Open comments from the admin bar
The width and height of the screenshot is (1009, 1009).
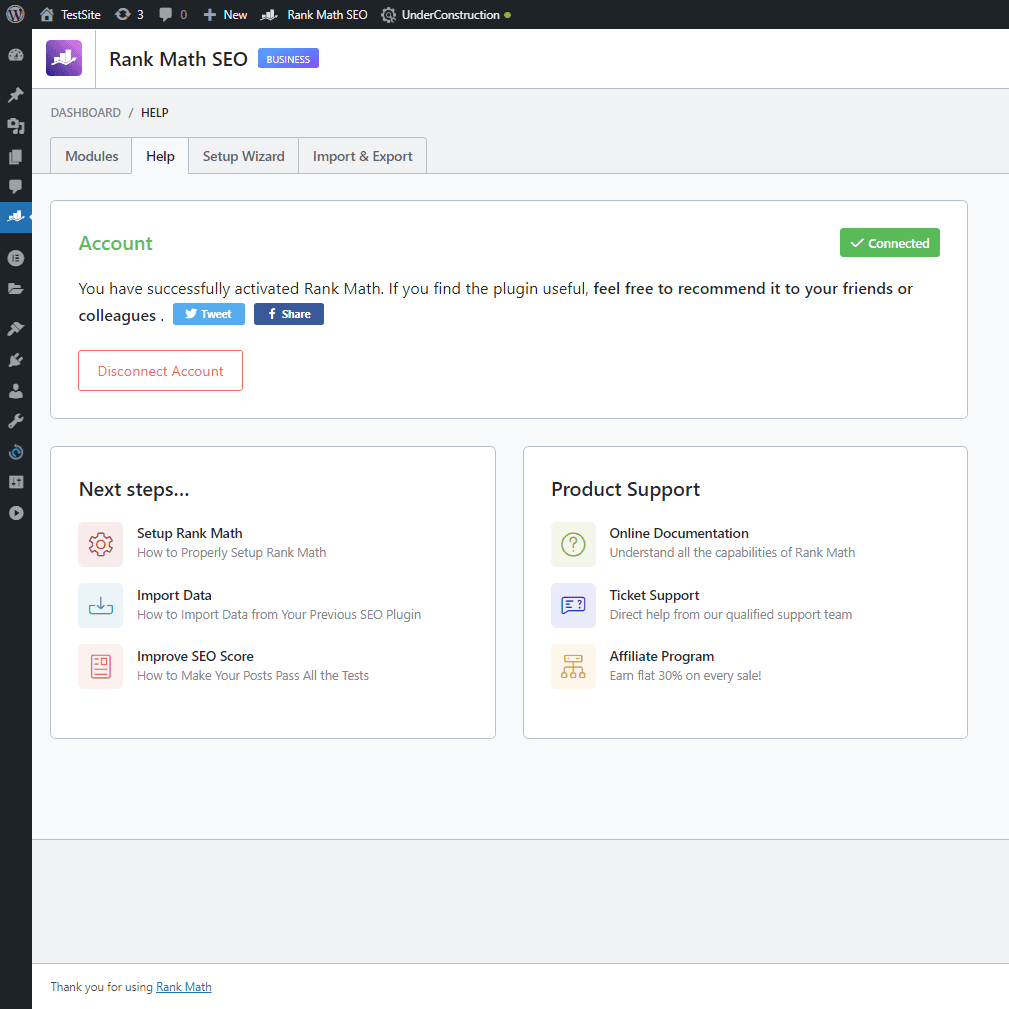point(173,14)
